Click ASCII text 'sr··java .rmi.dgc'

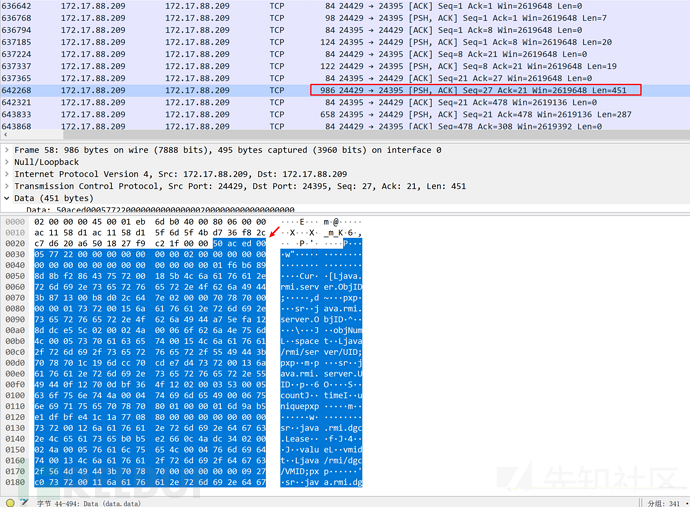(321, 428)
